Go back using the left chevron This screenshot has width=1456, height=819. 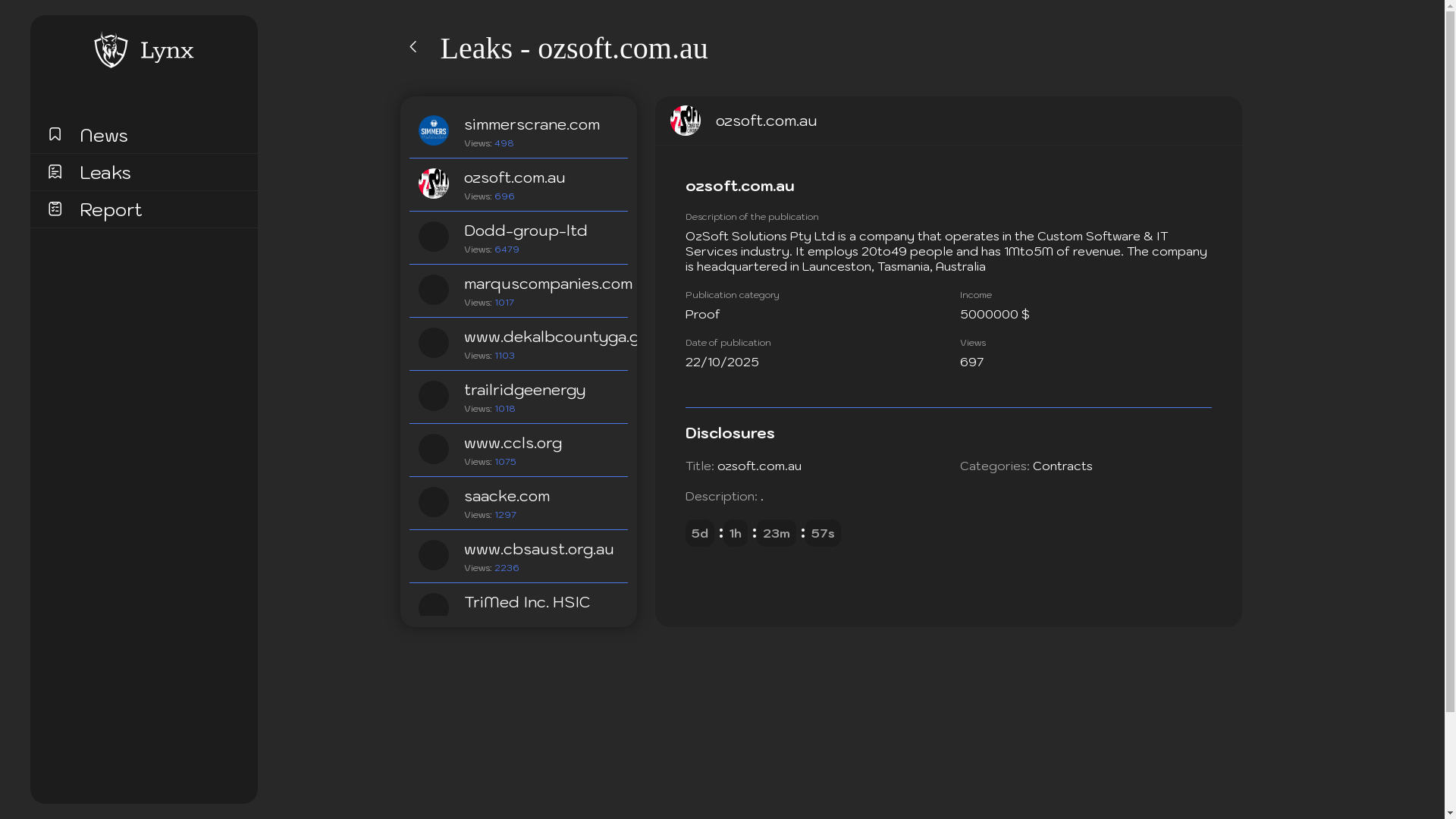(x=413, y=47)
